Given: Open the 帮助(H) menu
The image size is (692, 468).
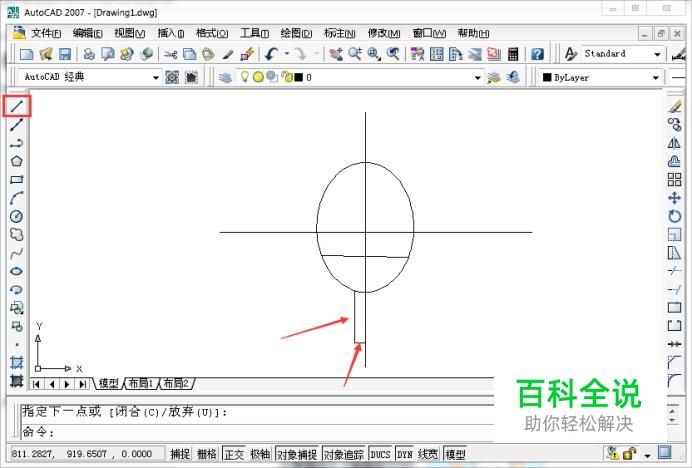Looking at the screenshot, I should (473, 33).
